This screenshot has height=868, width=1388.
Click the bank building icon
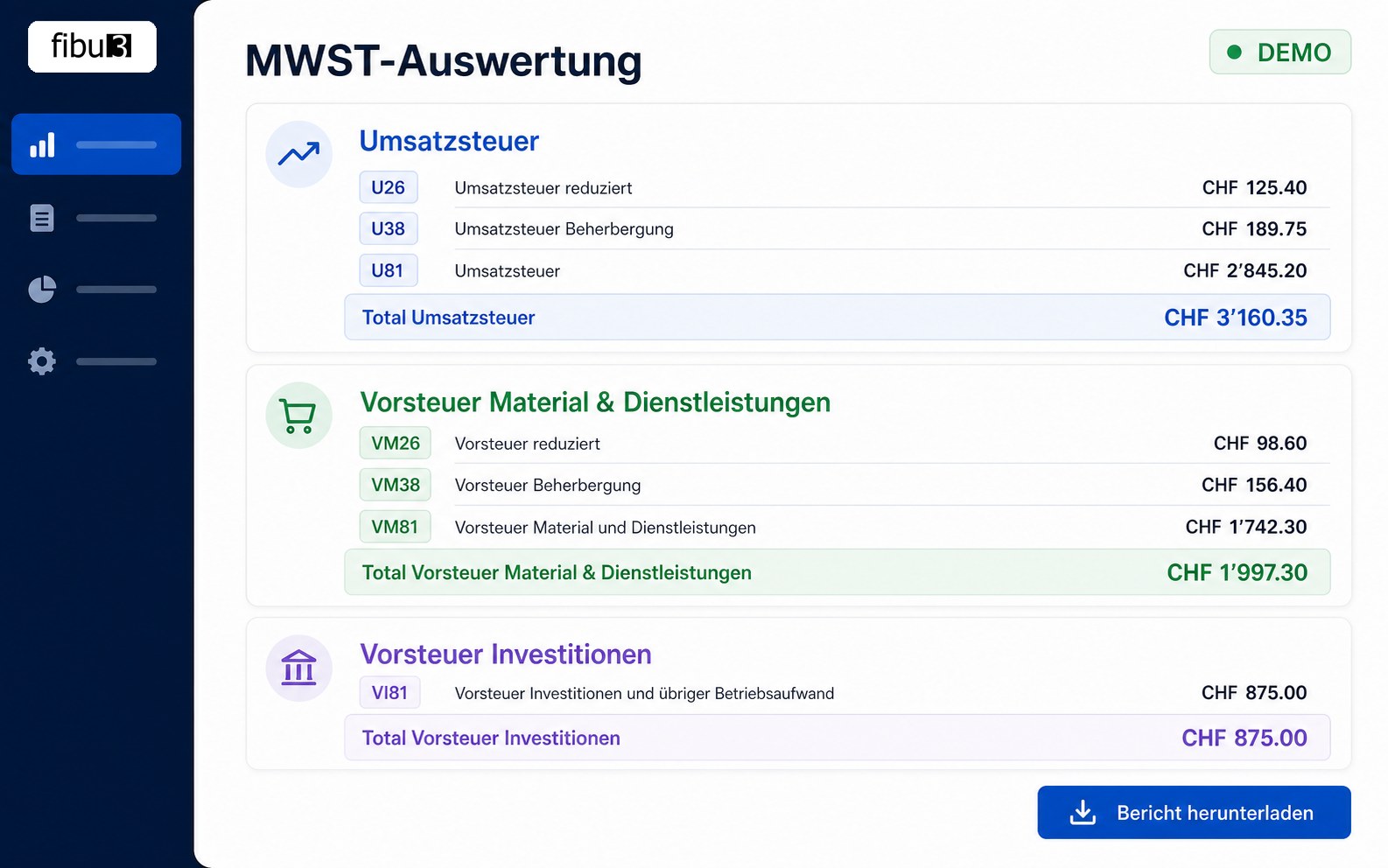(299, 668)
